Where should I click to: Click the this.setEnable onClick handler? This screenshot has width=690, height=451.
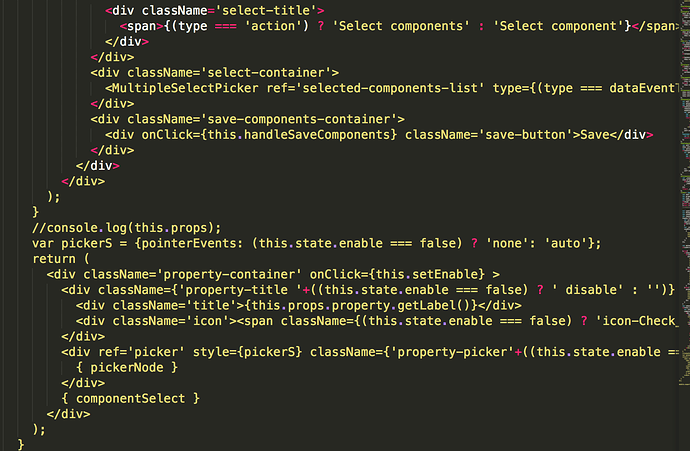[x=426, y=274]
